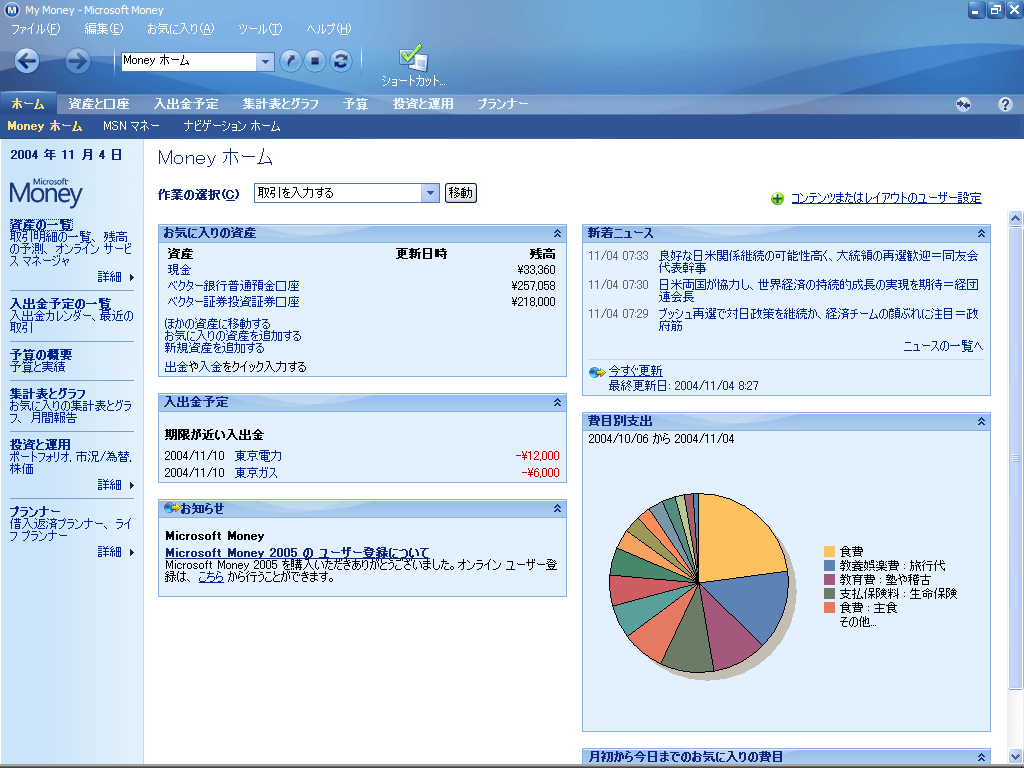Open コンテンツまたはレイアウトのユーザー設定 link
The image size is (1024, 768).
[886, 198]
